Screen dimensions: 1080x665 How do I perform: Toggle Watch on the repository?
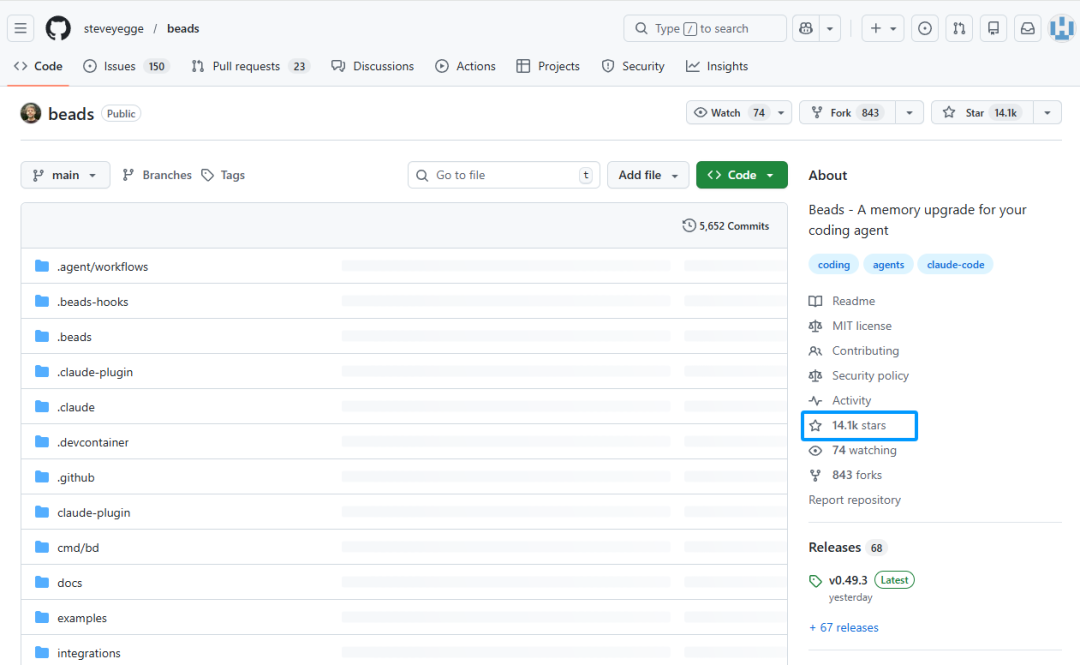click(x=728, y=113)
